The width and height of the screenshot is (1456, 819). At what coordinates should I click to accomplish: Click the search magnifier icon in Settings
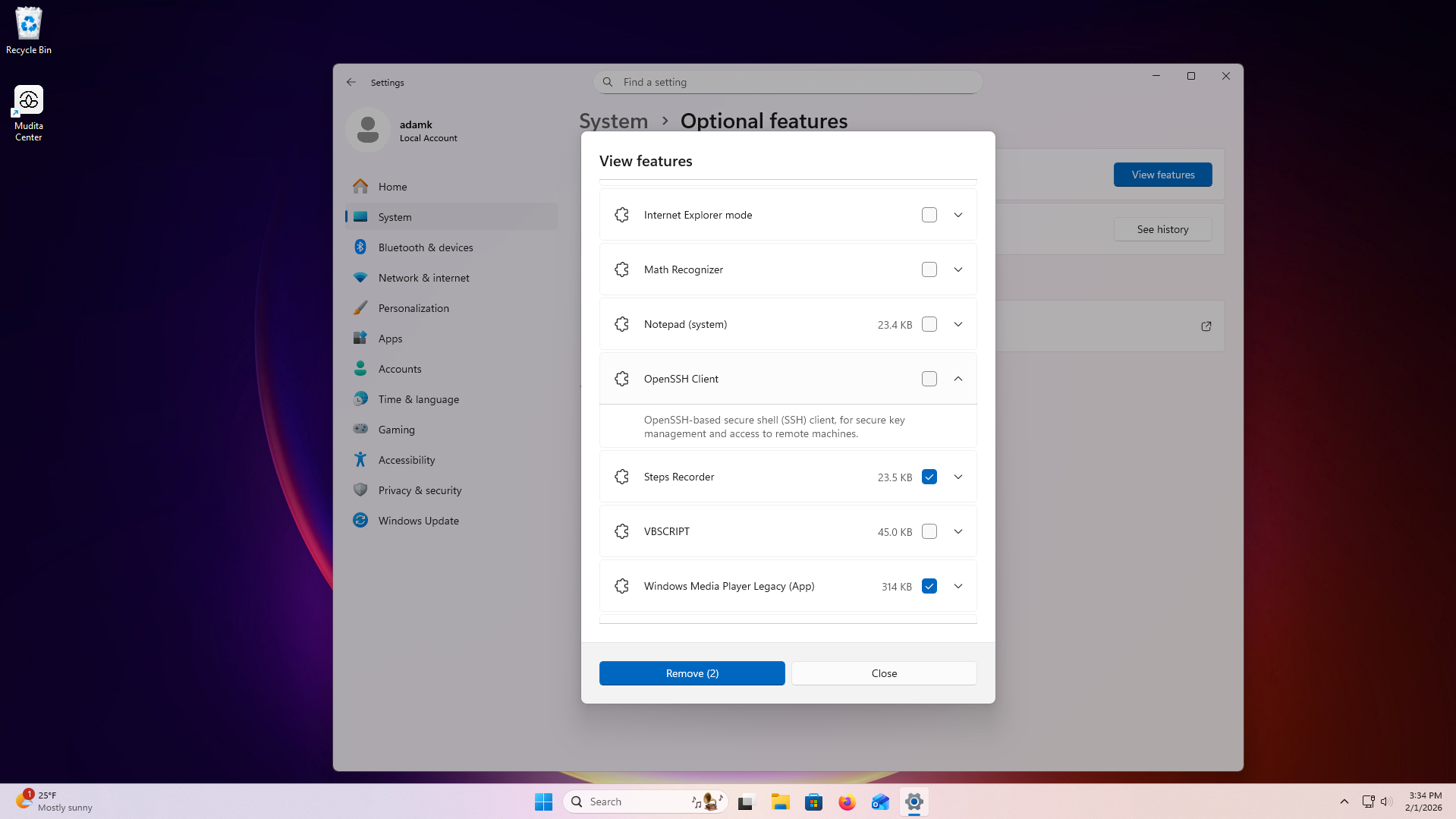[x=608, y=82]
